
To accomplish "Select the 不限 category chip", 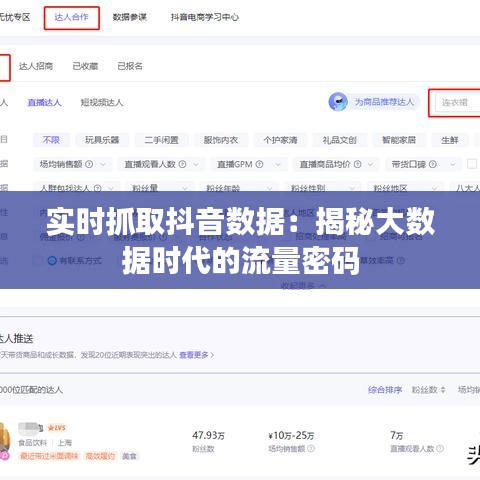I will coord(51,140).
